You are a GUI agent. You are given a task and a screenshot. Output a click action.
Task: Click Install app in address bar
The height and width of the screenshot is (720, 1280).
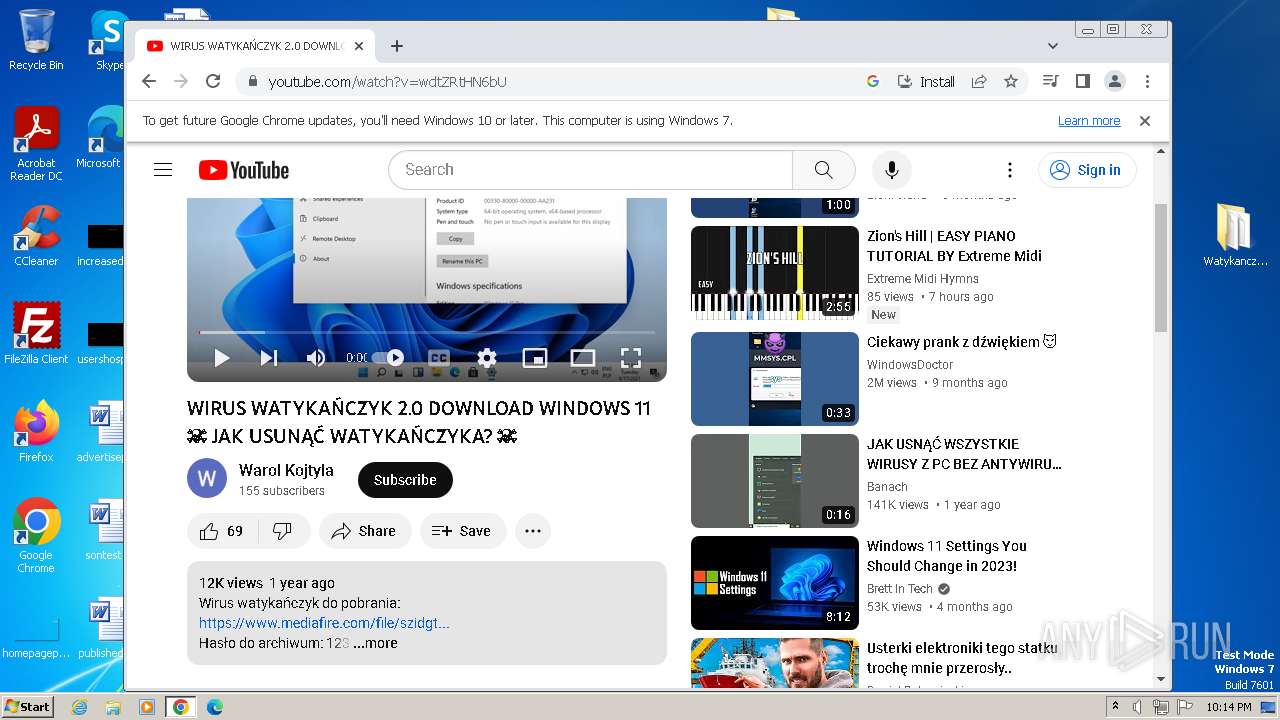tap(926, 82)
